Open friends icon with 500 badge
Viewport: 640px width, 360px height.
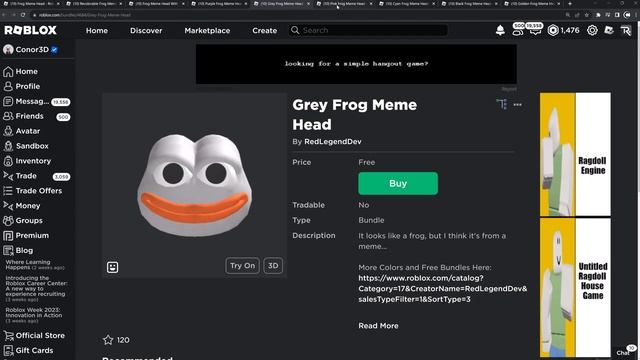pyautogui.click(x=518, y=30)
